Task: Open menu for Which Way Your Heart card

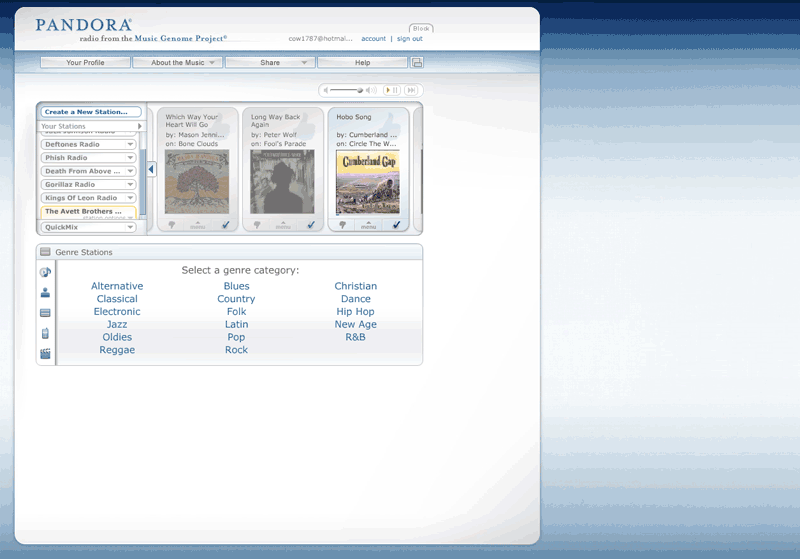Action: 197,225
